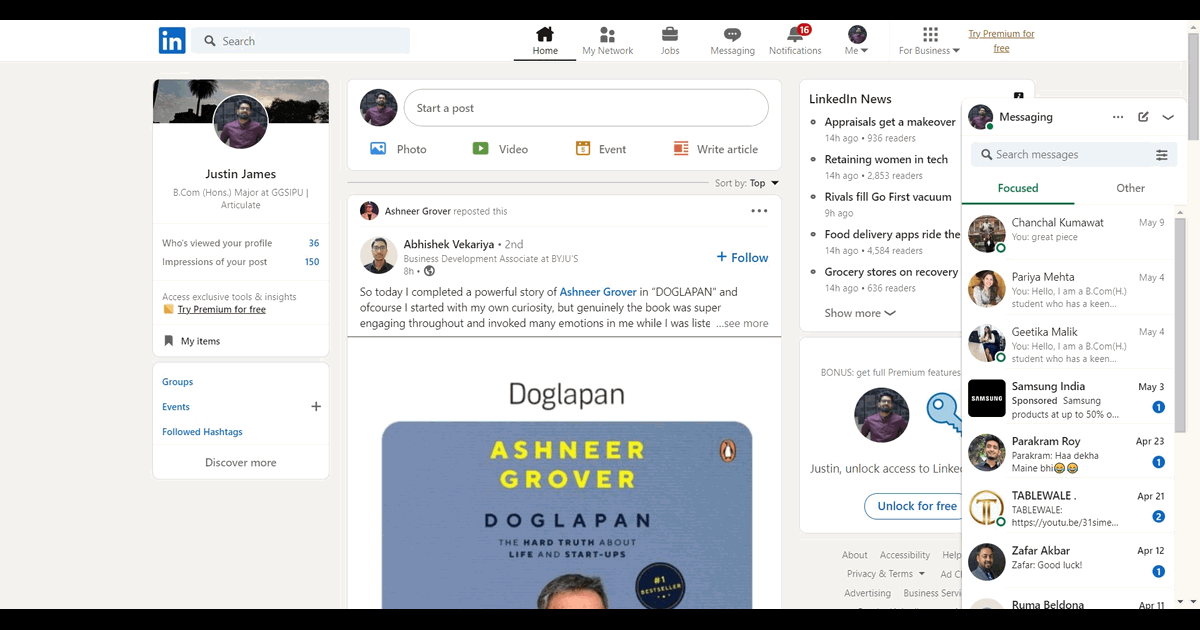Click the LinkedIn logo icon
Image resolution: width=1200 pixels, height=630 pixels.
pos(172,41)
